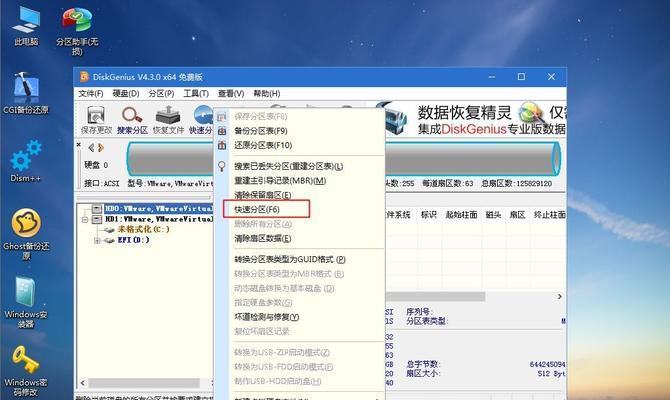This screenshot has width=670, height=400.
Task: Click the EFI(D:) partition icon
Action: 109,240
